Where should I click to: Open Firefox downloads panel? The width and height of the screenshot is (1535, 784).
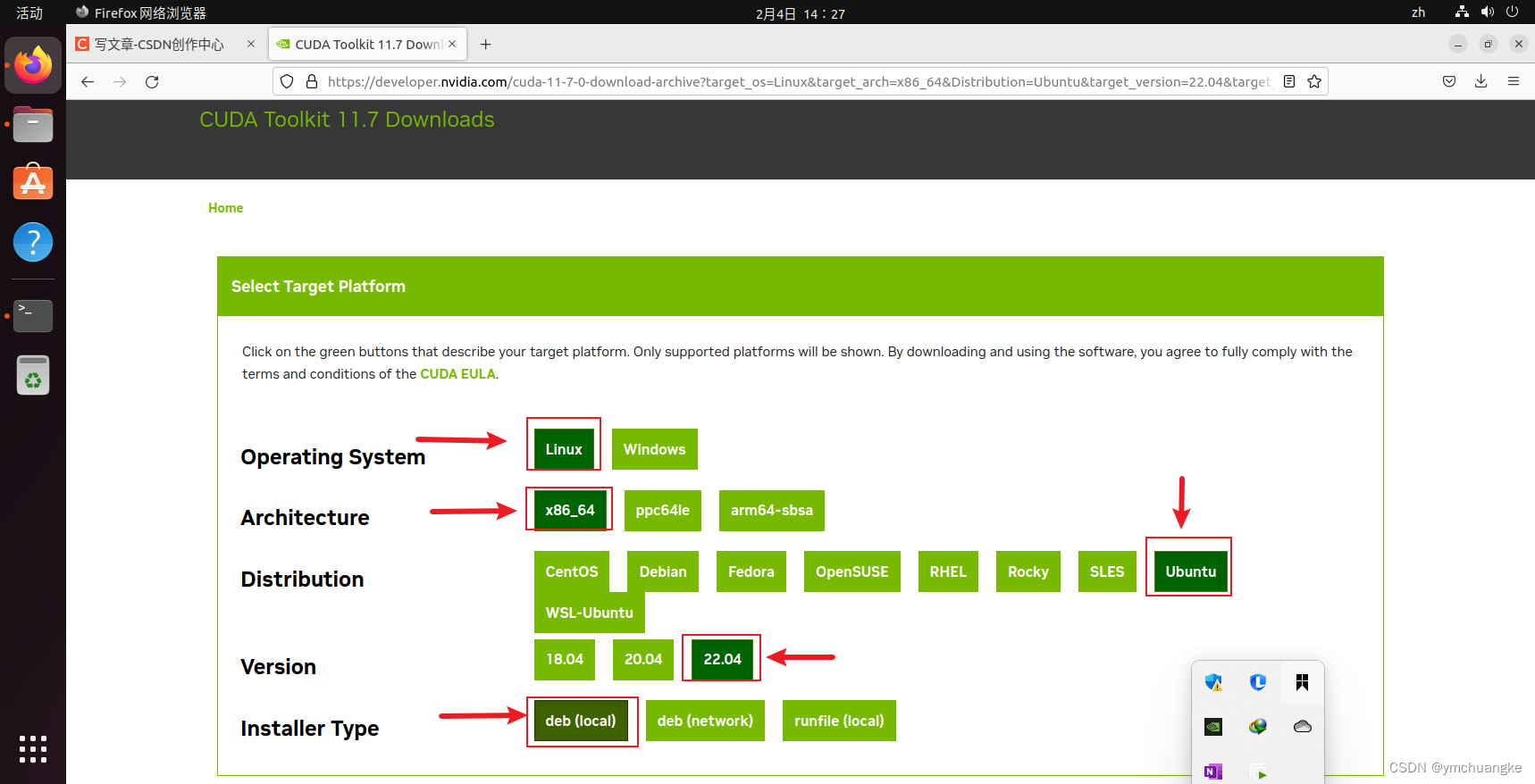point(1480,81)
